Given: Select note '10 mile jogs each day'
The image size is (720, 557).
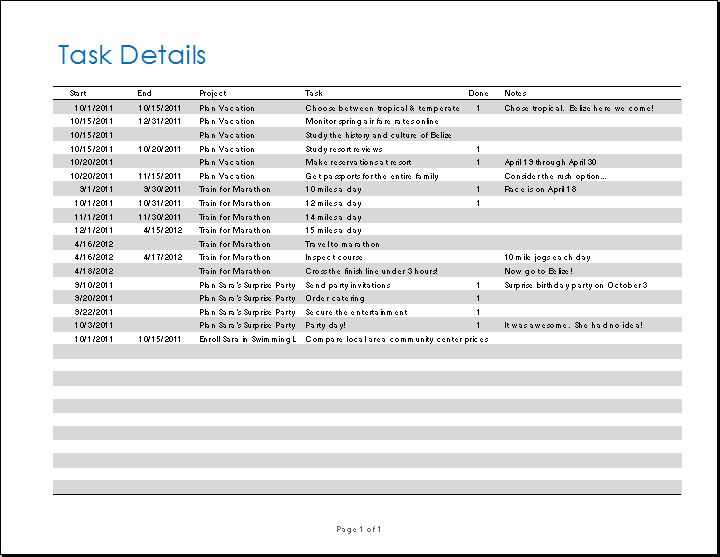Looking at the screenshot, I should click(x=547, y=258).
